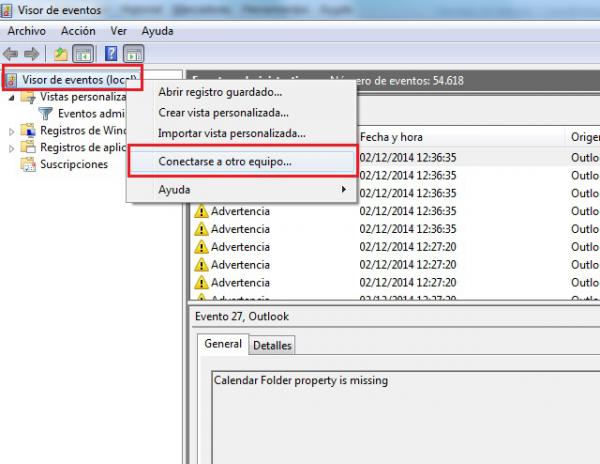Image resolution: width=600 pixels, height=464 pixels.
Task: Click the Origen column header
Action: click(583, 137)
